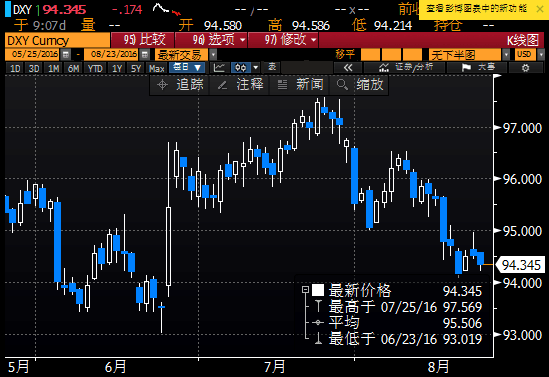Click the 移平 moving average label
This screenshot has width=549, height=377.
click(345, 55)
